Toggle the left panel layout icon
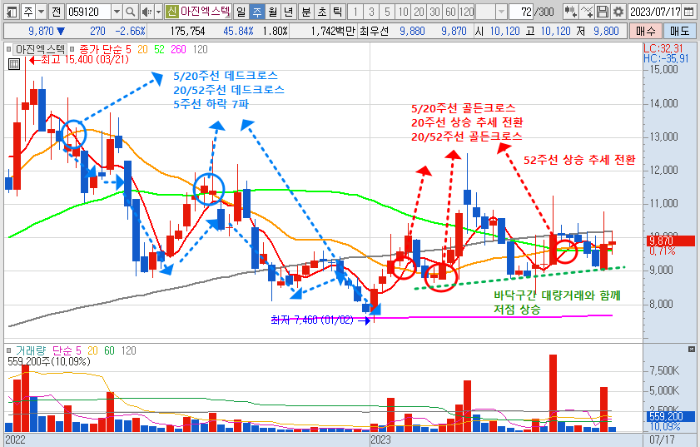 (12, 12)
